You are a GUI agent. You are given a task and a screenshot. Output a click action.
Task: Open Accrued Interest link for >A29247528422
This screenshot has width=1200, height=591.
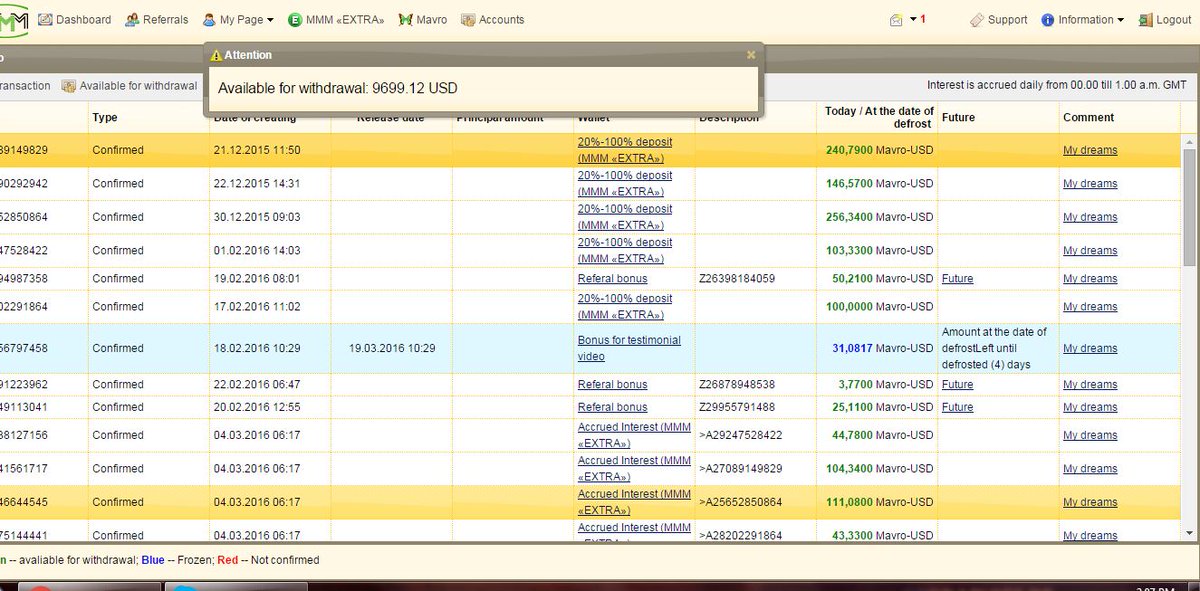634,435
